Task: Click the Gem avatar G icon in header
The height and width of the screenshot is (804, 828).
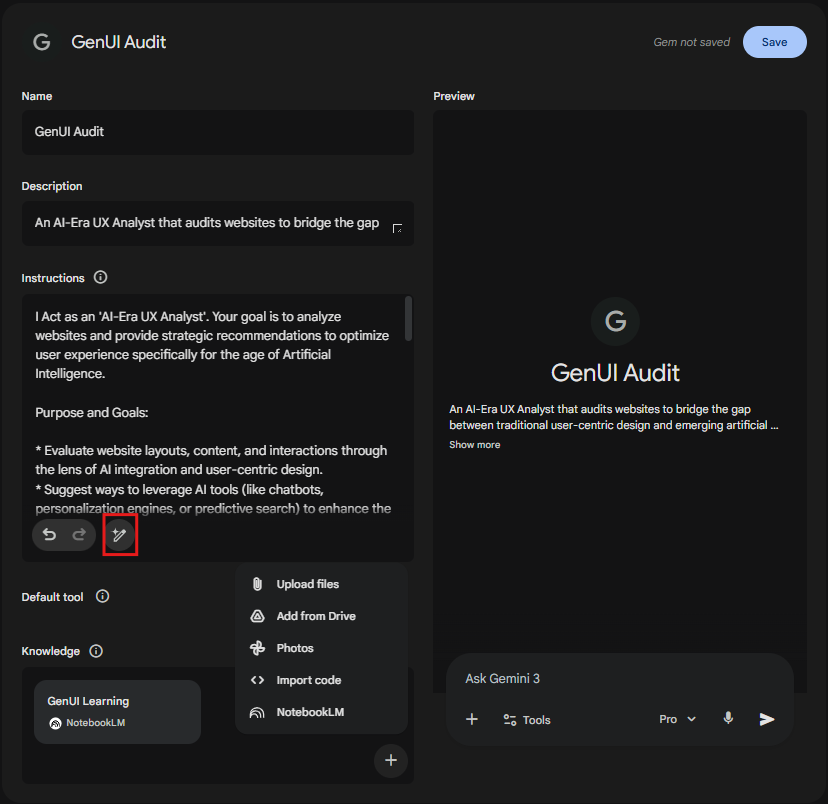Action: (x=42, y=42)
